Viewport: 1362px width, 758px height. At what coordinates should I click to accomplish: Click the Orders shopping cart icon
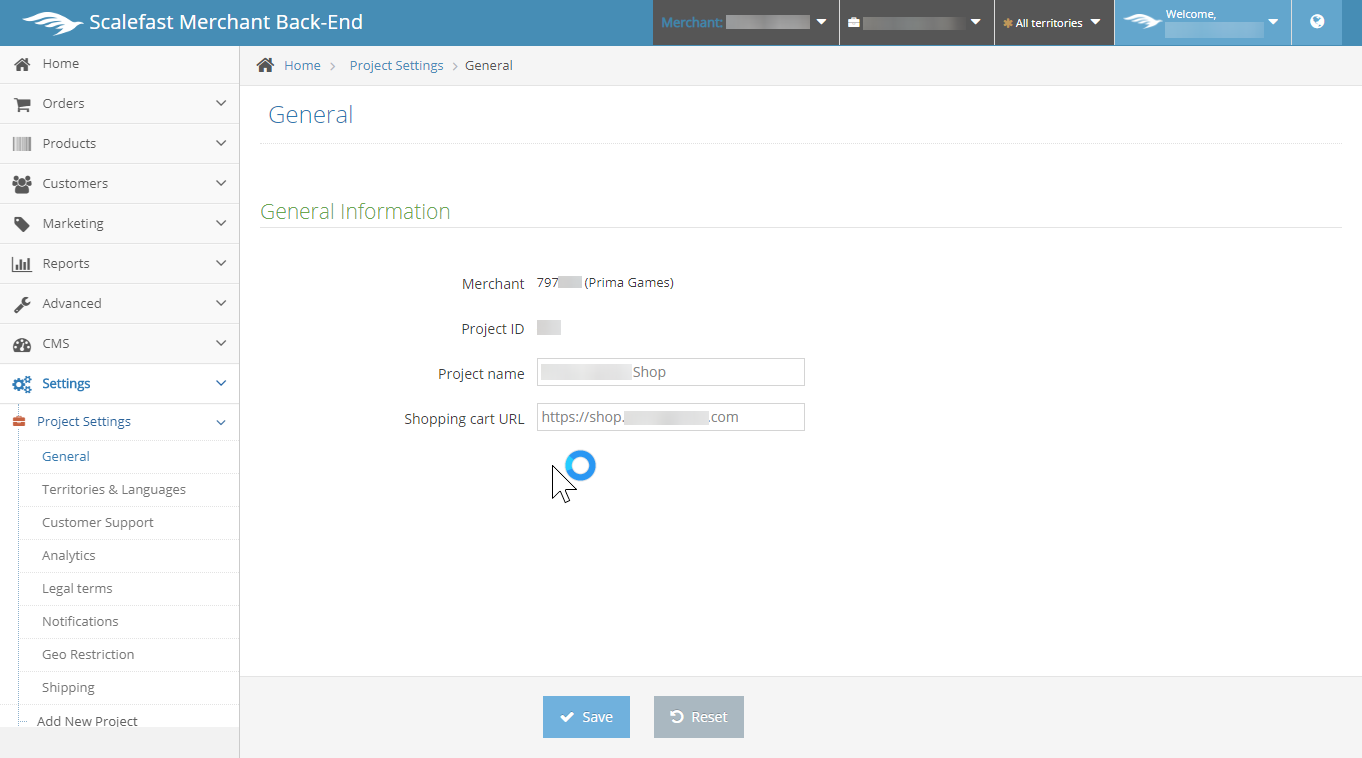point(21,104)
